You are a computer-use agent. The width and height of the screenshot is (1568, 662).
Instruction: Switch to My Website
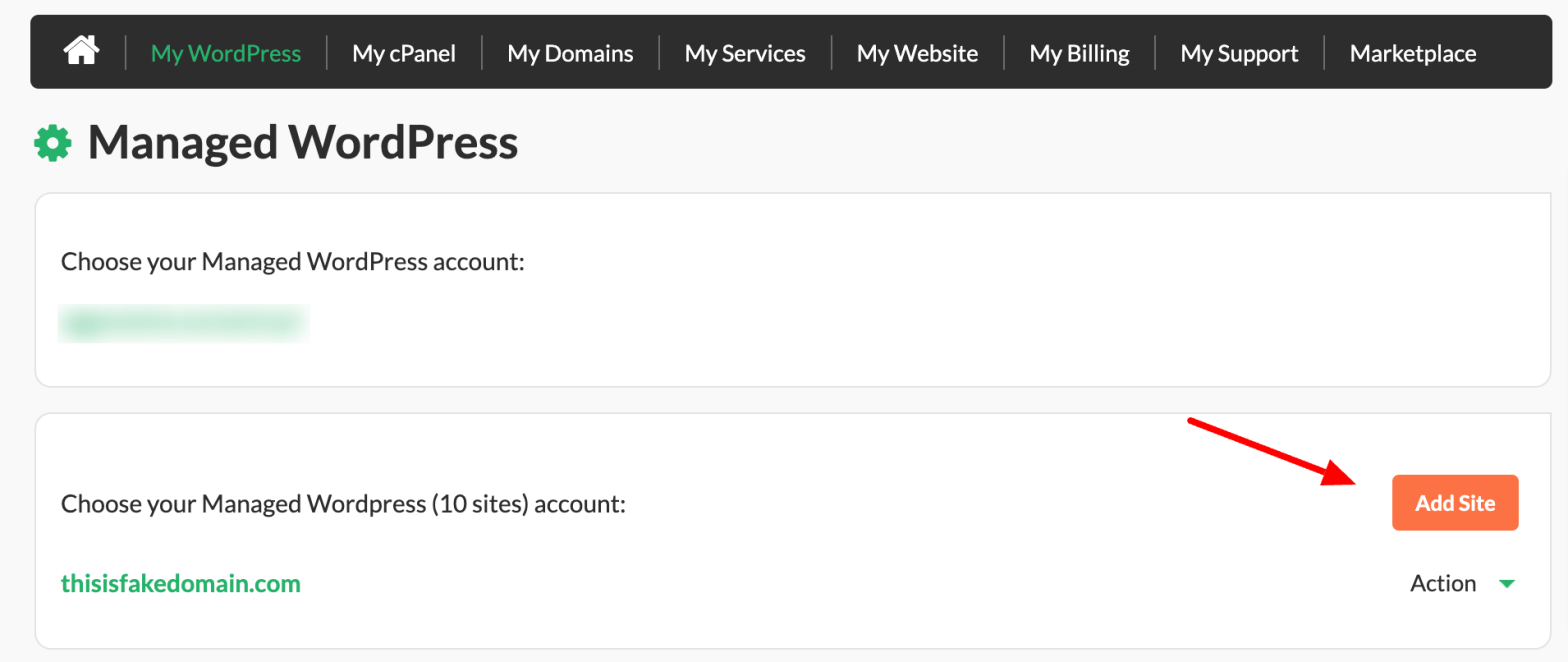(916, 52)
